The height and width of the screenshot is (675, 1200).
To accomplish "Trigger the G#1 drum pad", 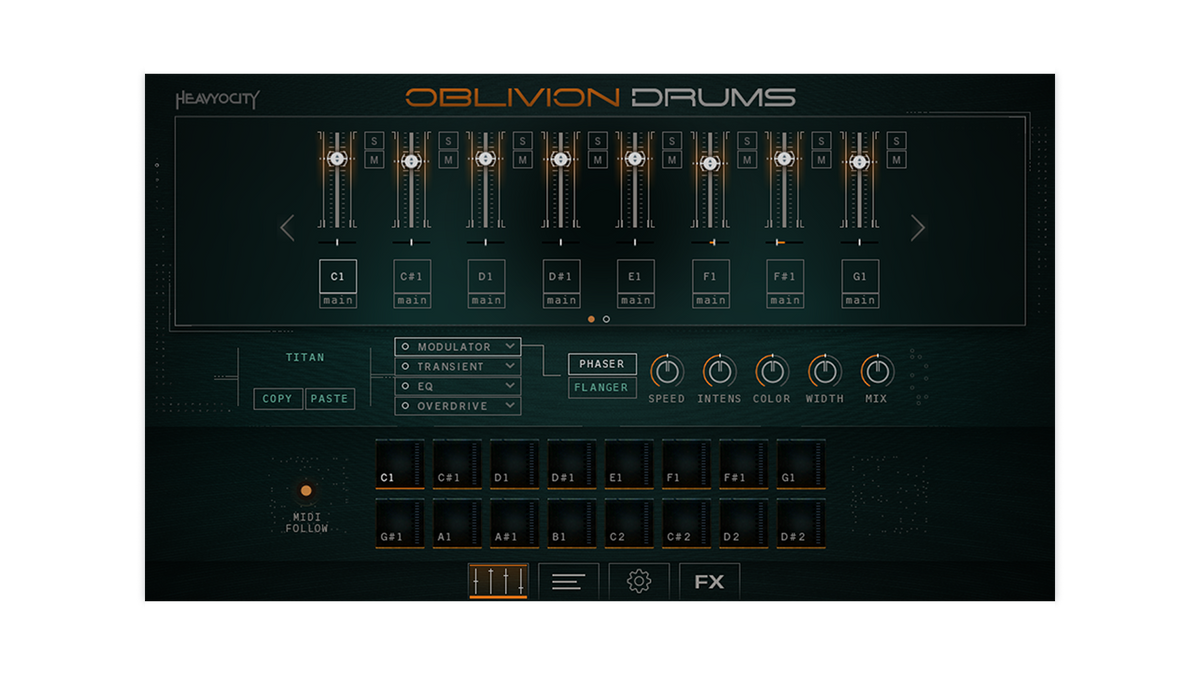I will pyautogui.click(x=400, y=524).
